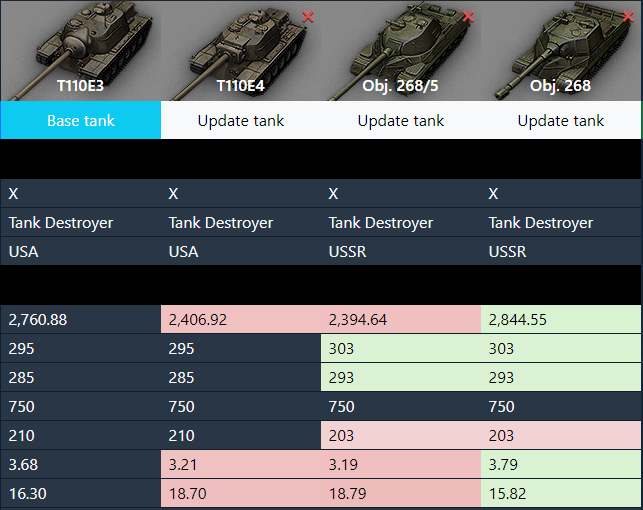Click the USA nation cell for T110E4
Screen dimensions: 643x510
point(241,251)
